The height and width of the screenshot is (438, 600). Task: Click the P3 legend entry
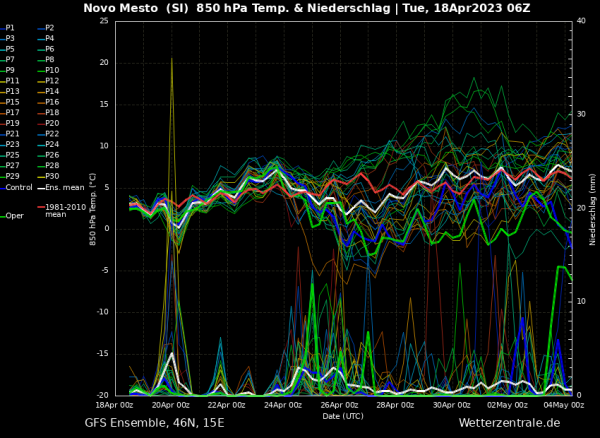(x=7, y=38)
